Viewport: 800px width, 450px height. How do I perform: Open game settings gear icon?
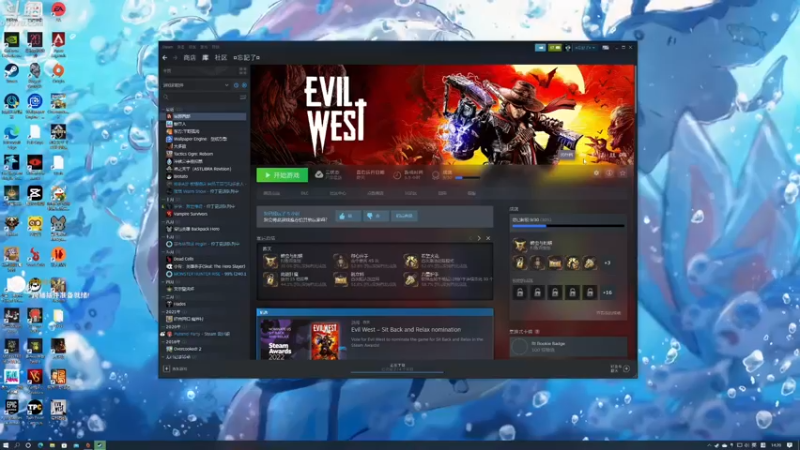click(596, 173)
